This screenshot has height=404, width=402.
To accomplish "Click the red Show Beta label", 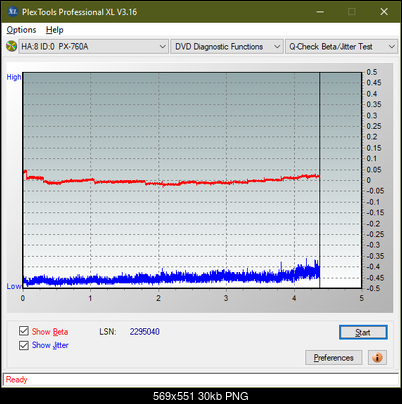I will [50, 332].
